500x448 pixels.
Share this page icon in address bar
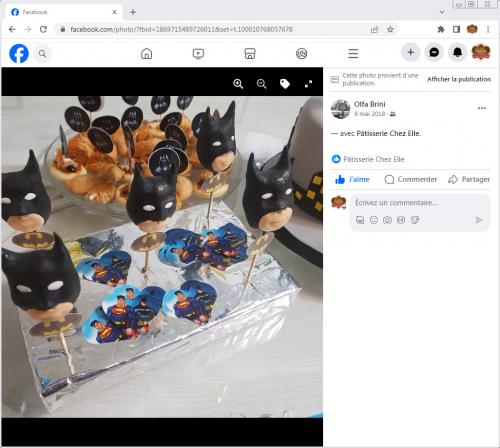click(x=375, y=29)
